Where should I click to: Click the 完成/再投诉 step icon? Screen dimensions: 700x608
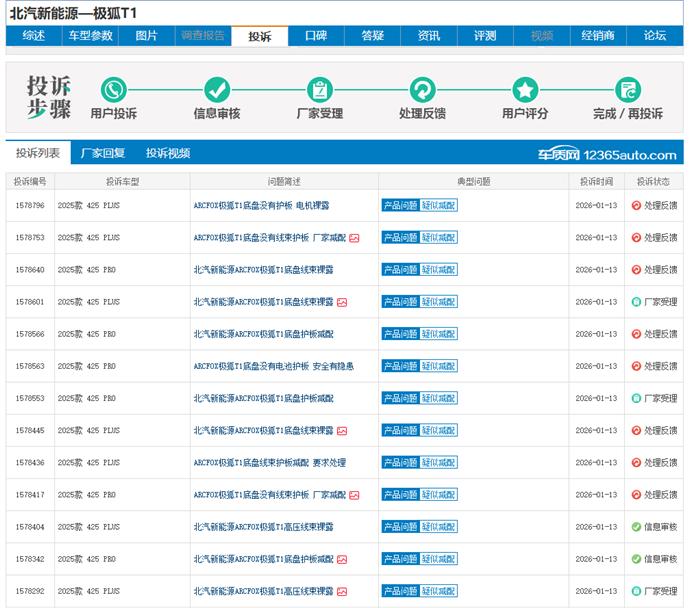point(628,90)
